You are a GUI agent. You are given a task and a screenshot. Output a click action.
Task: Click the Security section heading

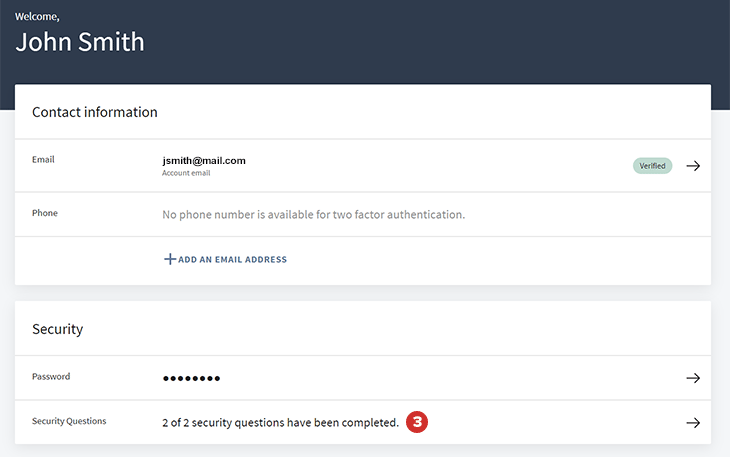click(x=57, y=329)
